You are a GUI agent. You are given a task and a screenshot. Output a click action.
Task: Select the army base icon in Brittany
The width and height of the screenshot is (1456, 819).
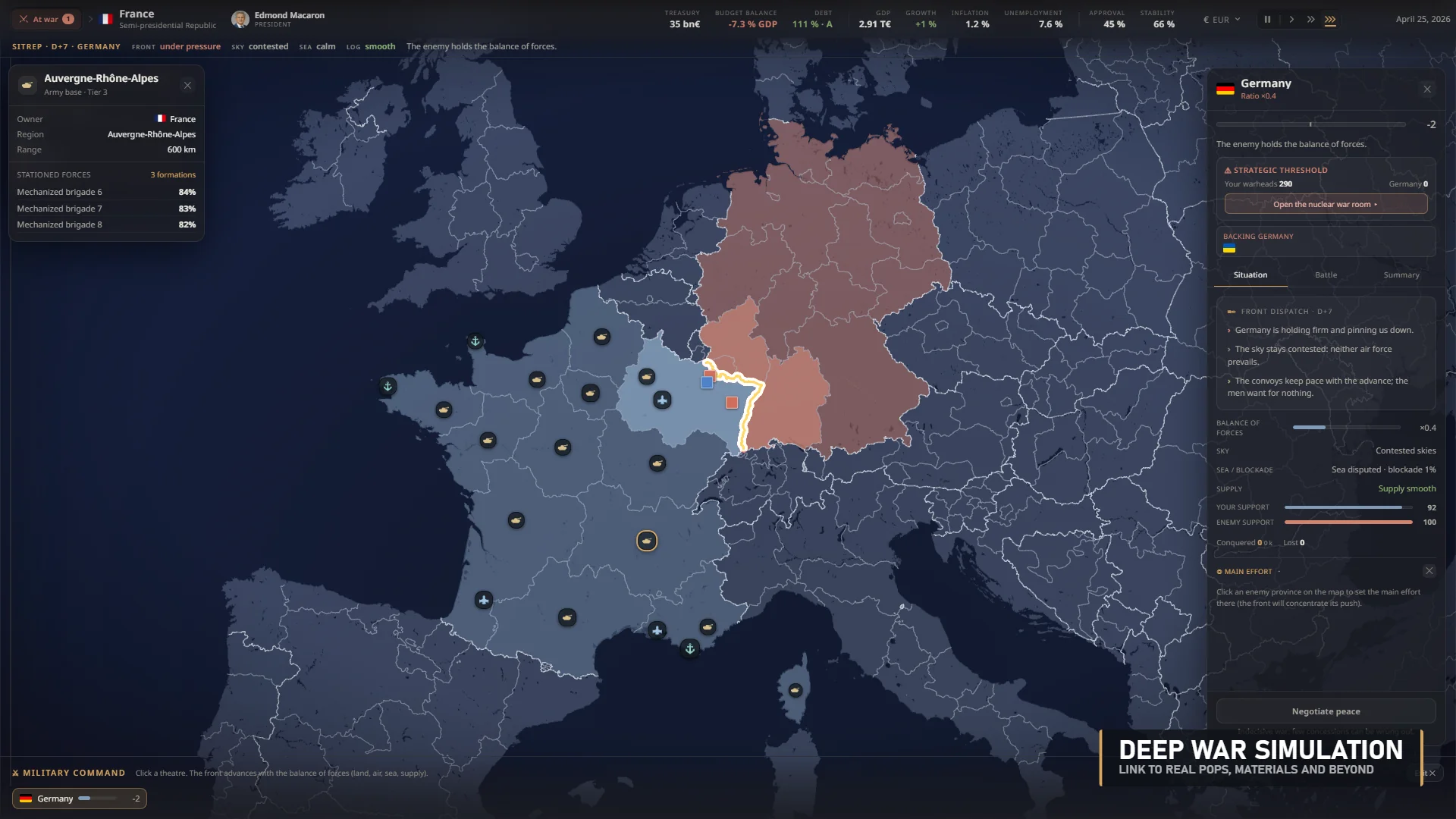[444, 410]
